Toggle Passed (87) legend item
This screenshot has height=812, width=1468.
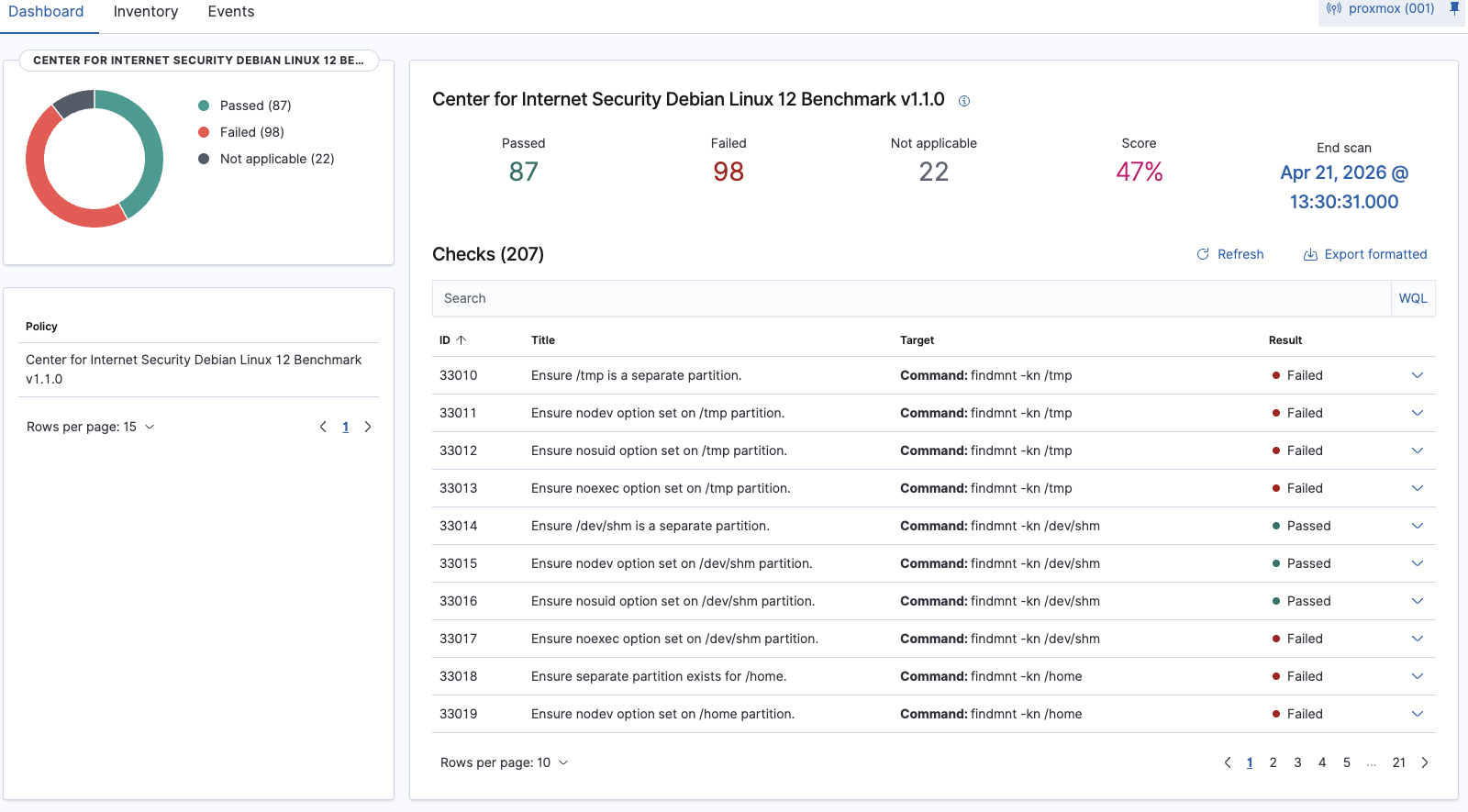[245, 106]
